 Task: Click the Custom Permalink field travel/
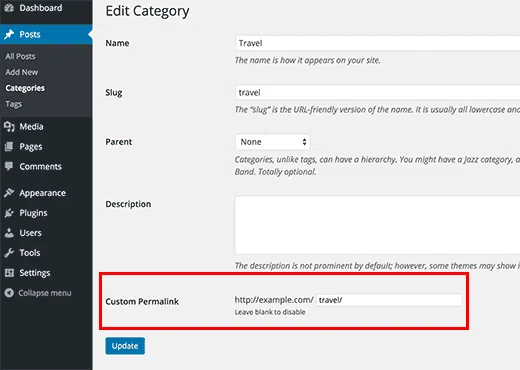[389, 300]
